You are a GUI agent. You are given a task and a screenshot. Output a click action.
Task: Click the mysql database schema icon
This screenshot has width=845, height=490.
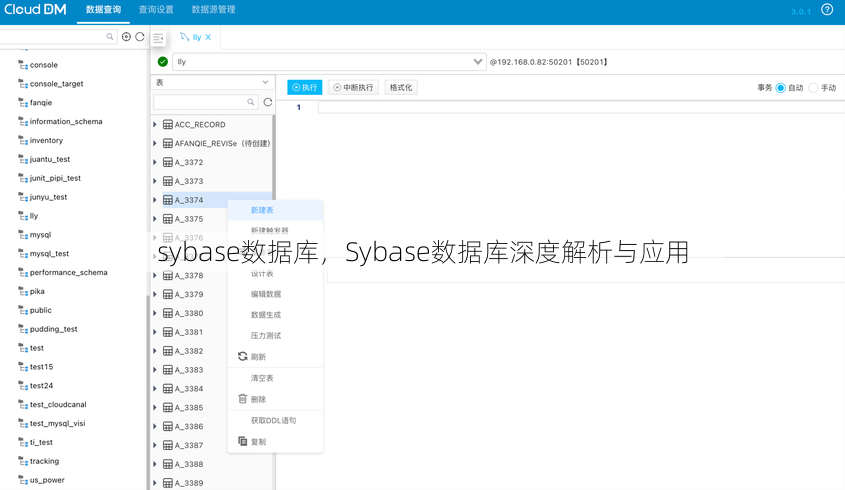pyautogui.click(x=23, y=234)
